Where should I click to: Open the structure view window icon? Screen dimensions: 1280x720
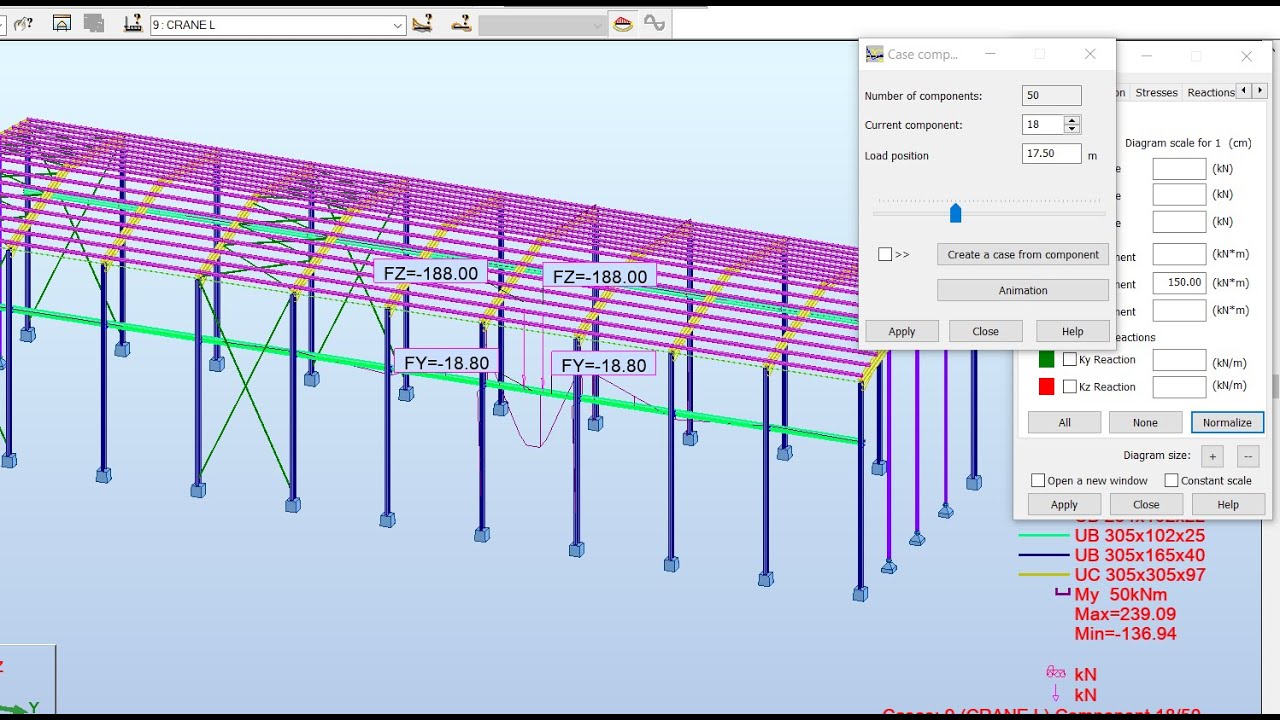click(x=62, y=23)
